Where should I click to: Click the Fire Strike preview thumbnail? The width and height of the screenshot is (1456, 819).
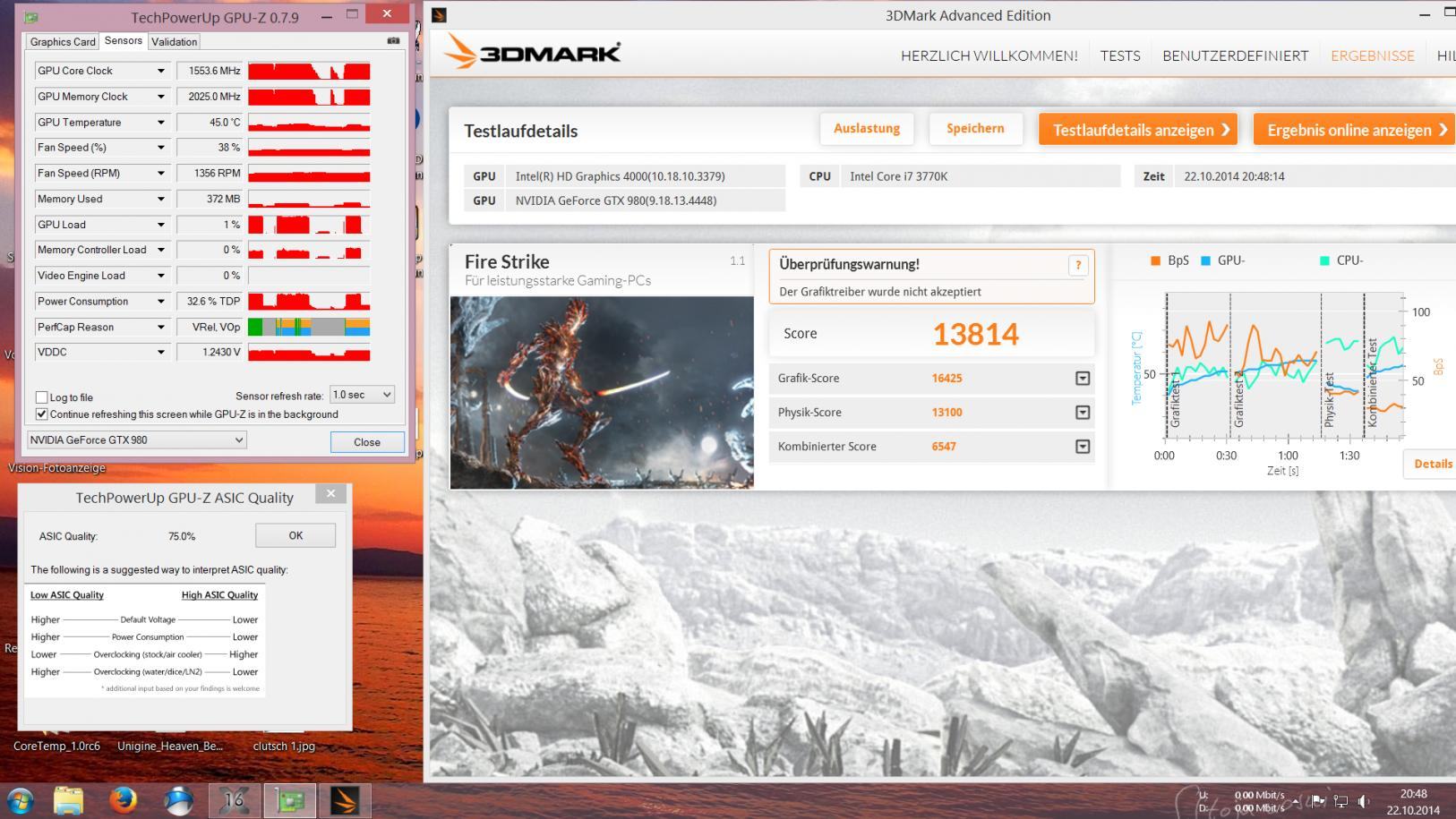(602, 393)
